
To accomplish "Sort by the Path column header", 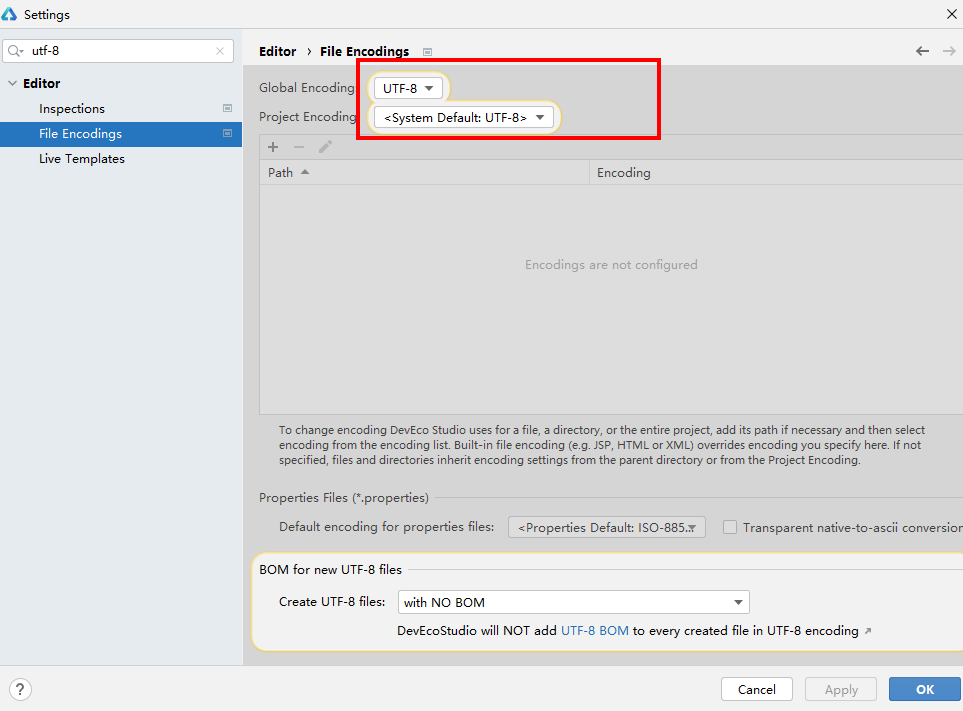I will click(424, 173).
